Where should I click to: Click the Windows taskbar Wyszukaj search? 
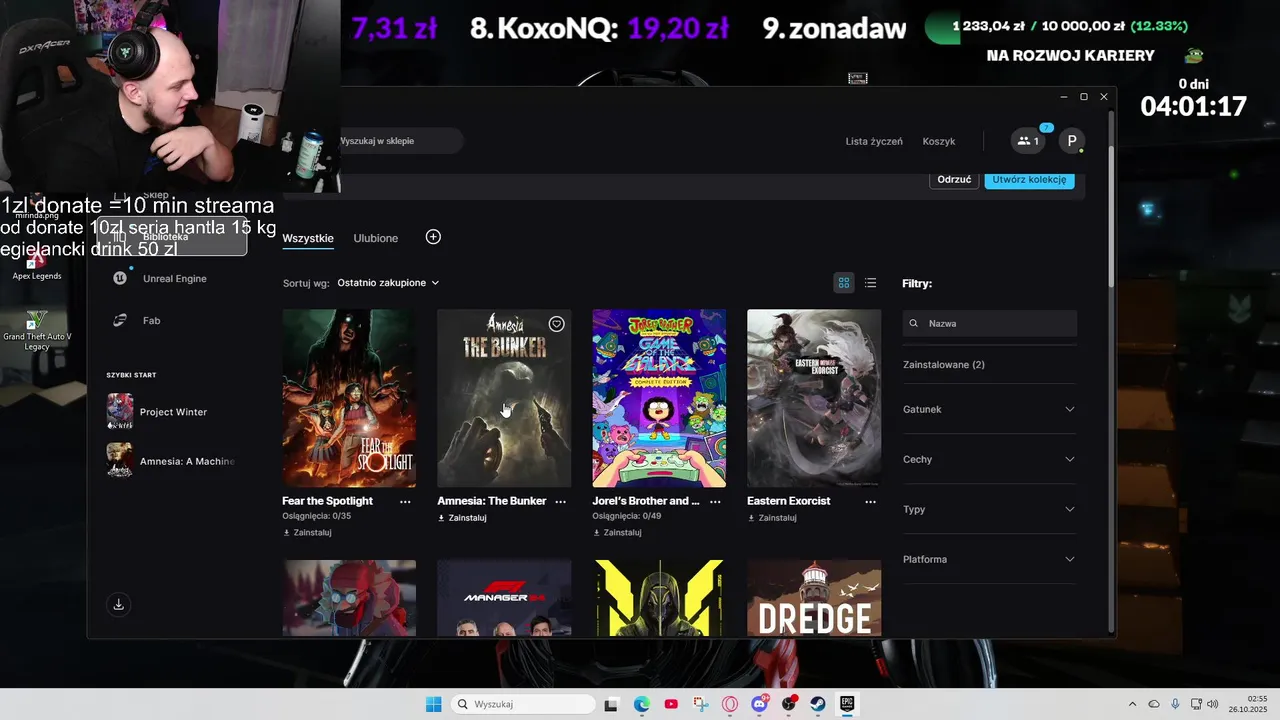pos(522,704)
